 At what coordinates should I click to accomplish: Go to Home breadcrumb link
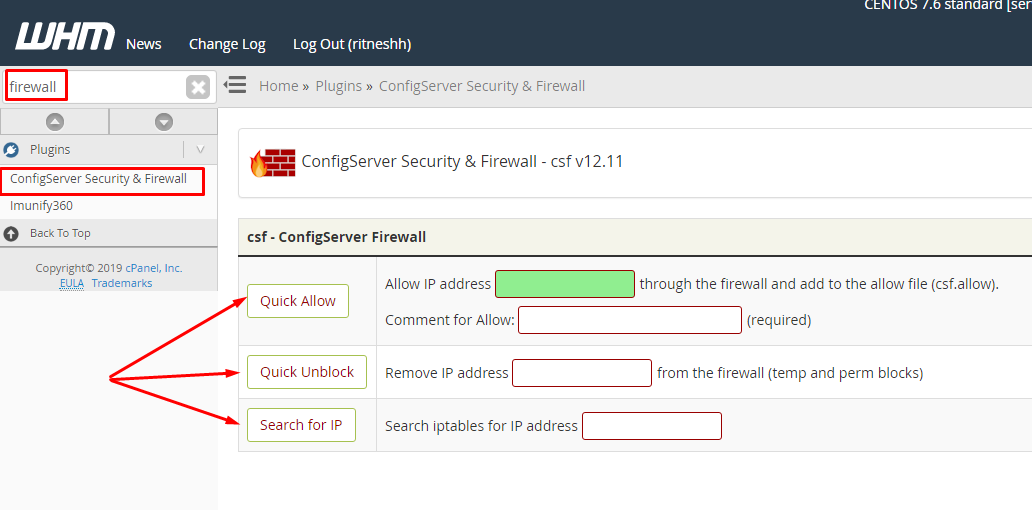click(x=278, y=86)
